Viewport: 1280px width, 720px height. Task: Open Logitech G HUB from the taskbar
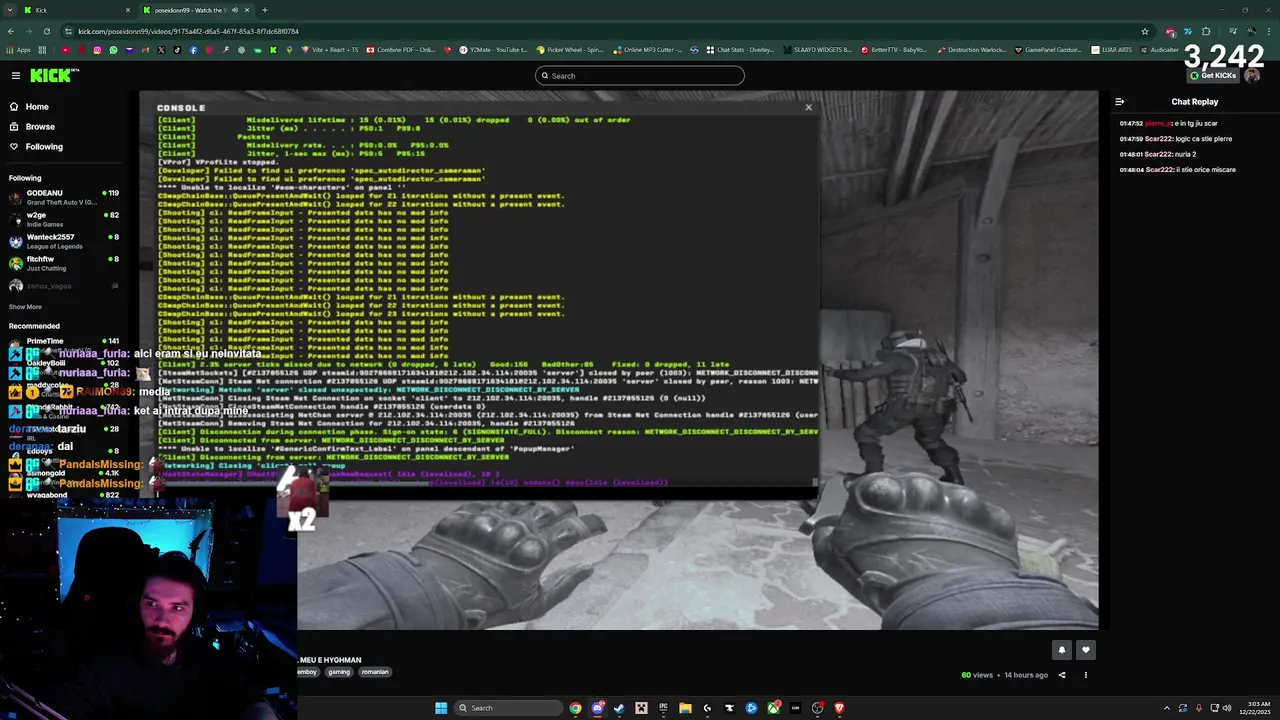pyautogui.click(x=707, y=708)
